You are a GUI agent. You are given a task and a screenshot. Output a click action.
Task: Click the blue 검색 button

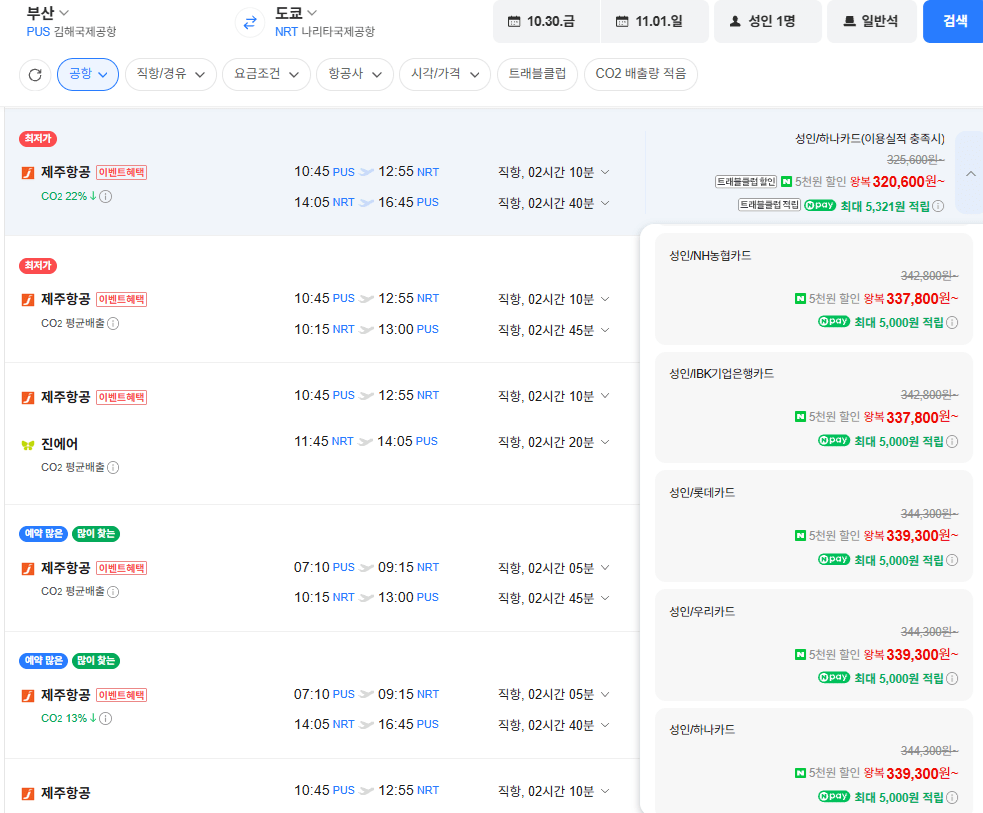coord(954,21)
